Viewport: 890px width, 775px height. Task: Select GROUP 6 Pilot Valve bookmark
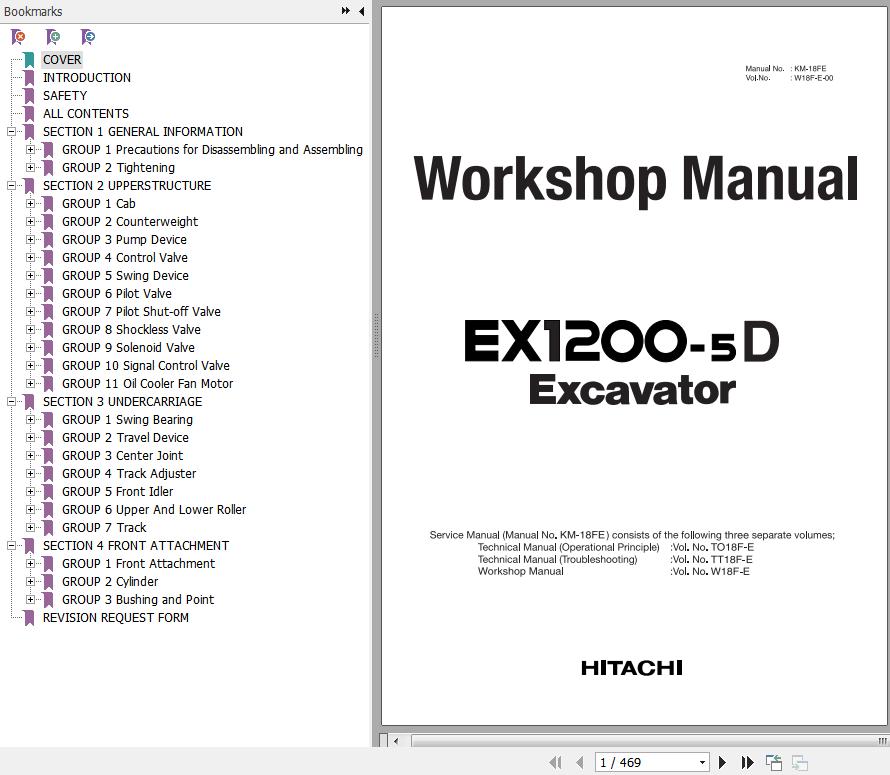[117, 294]
